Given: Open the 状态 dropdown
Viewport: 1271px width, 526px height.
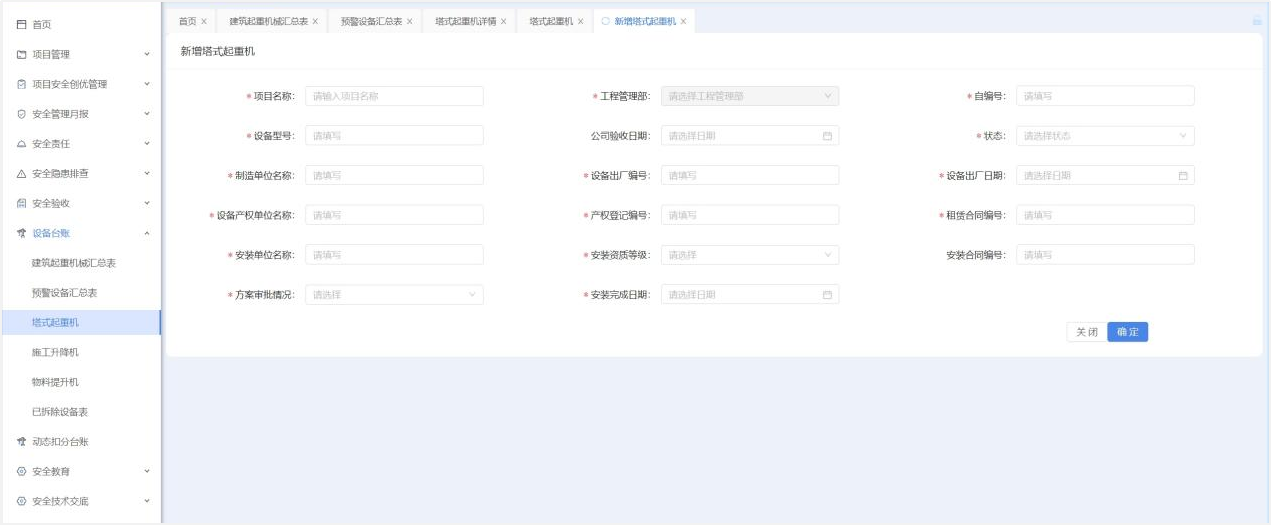Looking at the screenshot, I should pyautogui.click(x=1104, y=136).
